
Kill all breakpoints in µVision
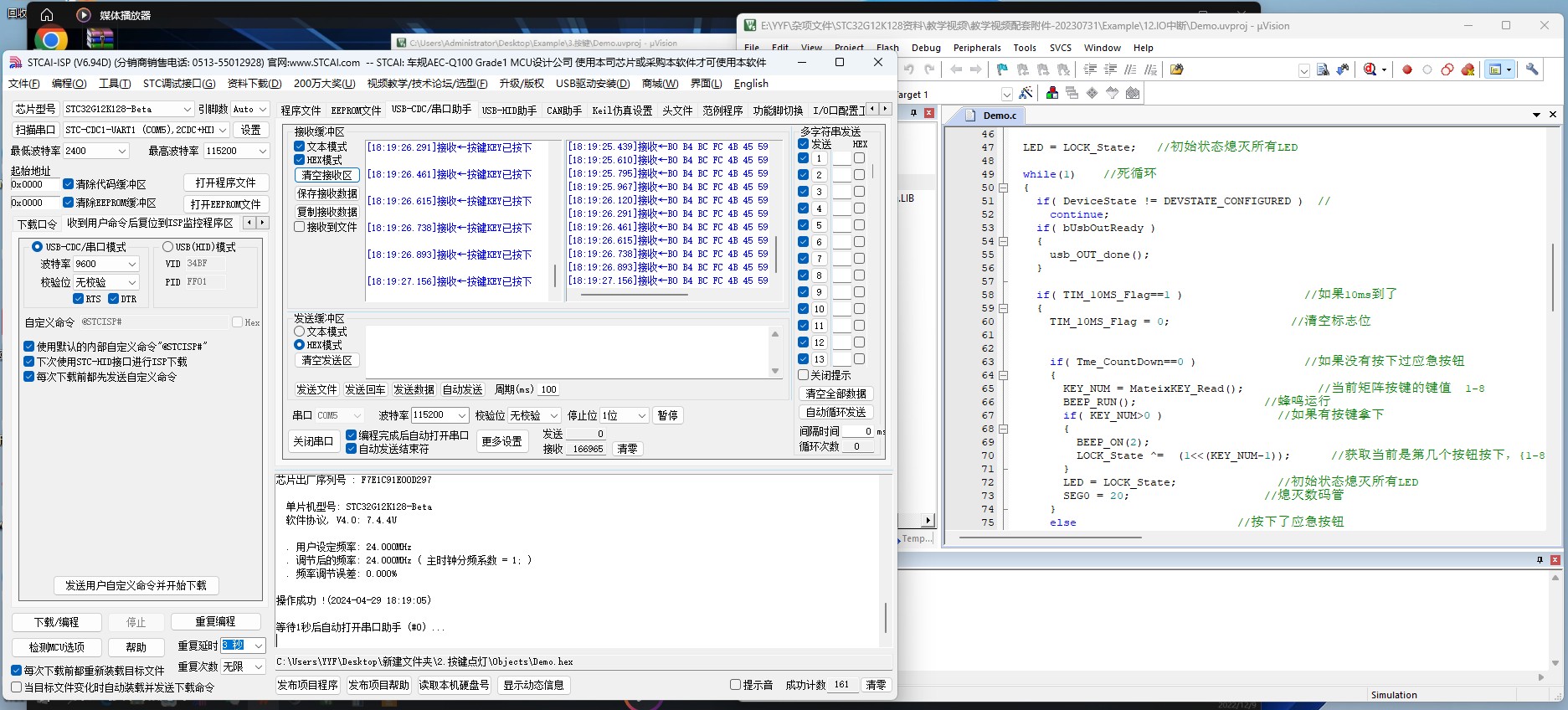pos(1468,69)
